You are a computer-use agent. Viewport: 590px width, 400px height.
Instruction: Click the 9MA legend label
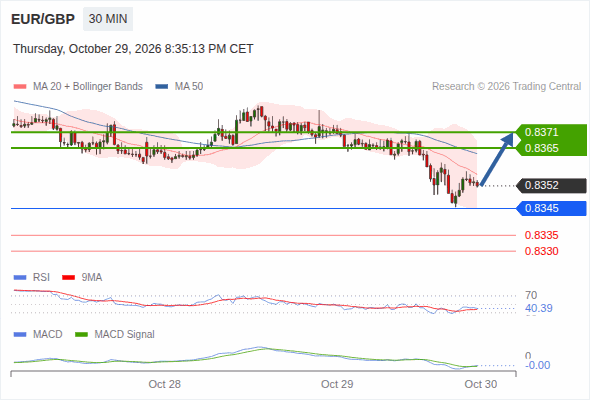(92, 278)
